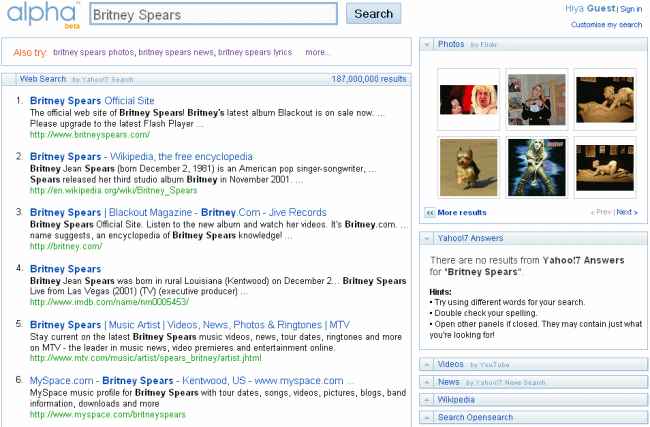This screenshot has width=650, height=427.
Task: Expand the Wikipedia panel
Action: click(x=427, y=400)
